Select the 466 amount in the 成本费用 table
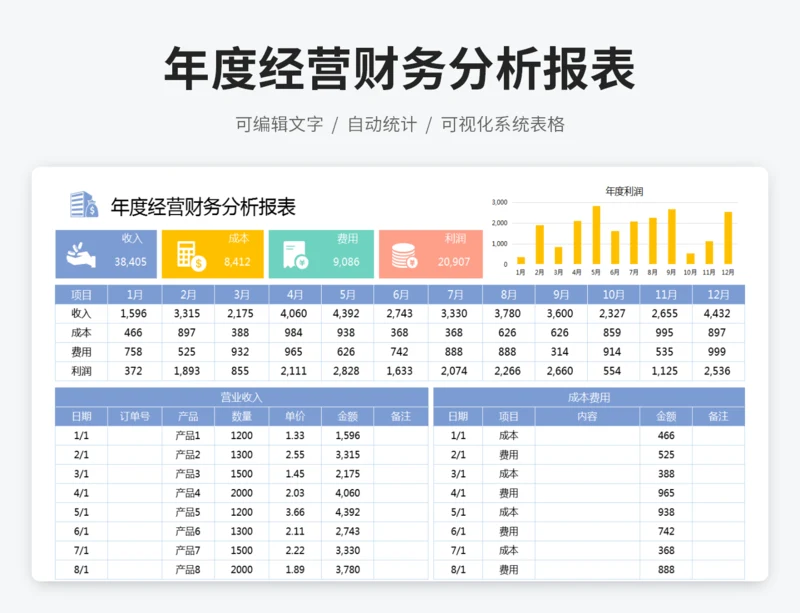Viewport: 800px width, 613px height. tap(666, 435)
